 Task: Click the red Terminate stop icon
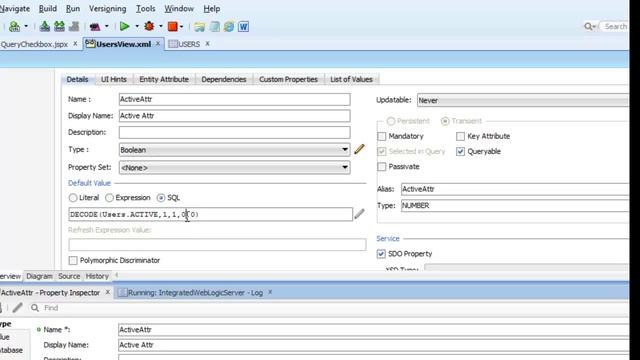(x=173, y=27)
